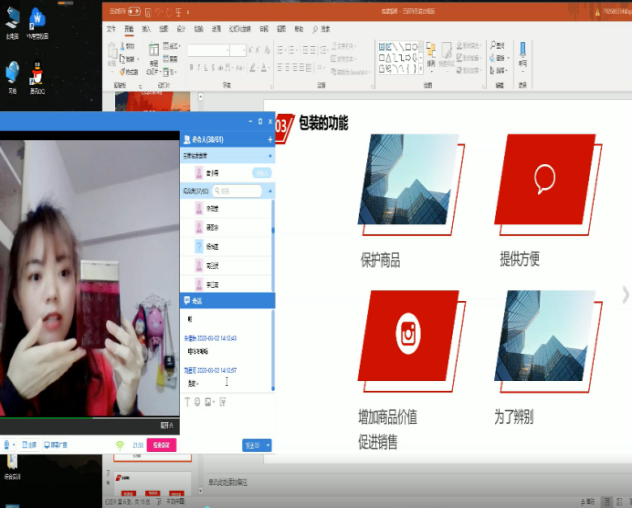Toggle bullet list formatting
Viewport: 632px width, 508px height.
pos(282,50)
